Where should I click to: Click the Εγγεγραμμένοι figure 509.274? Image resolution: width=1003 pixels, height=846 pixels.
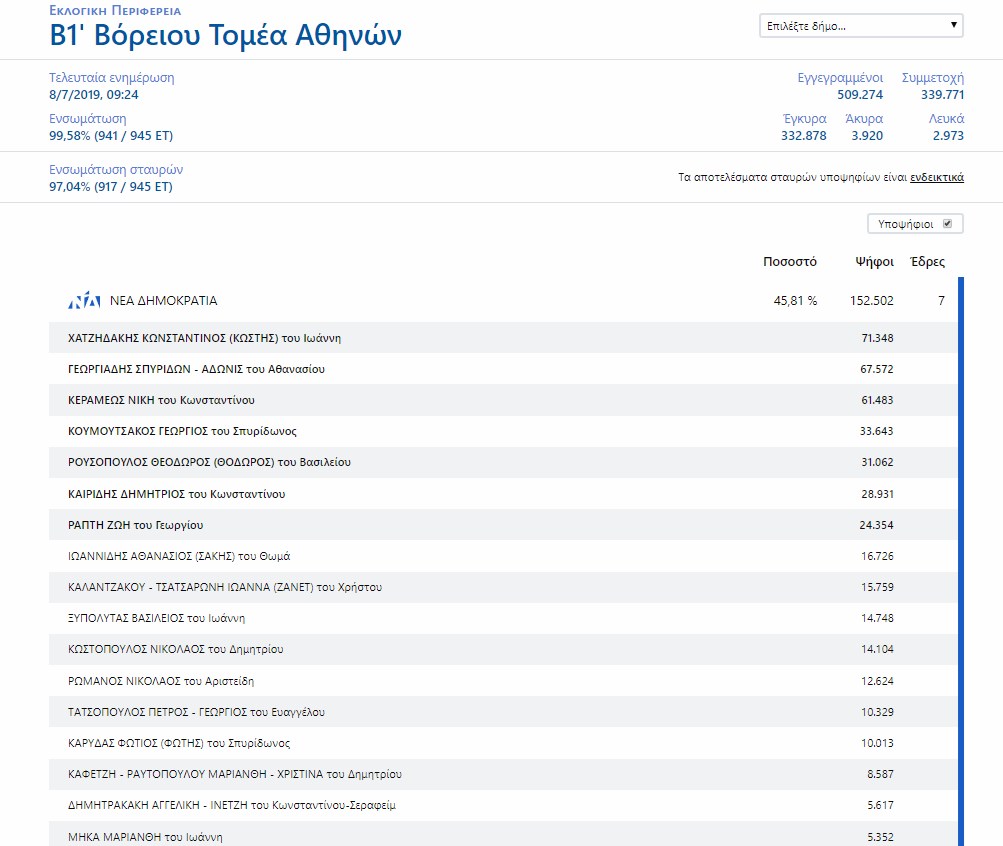pyautogui.click(x=859, y=95)
